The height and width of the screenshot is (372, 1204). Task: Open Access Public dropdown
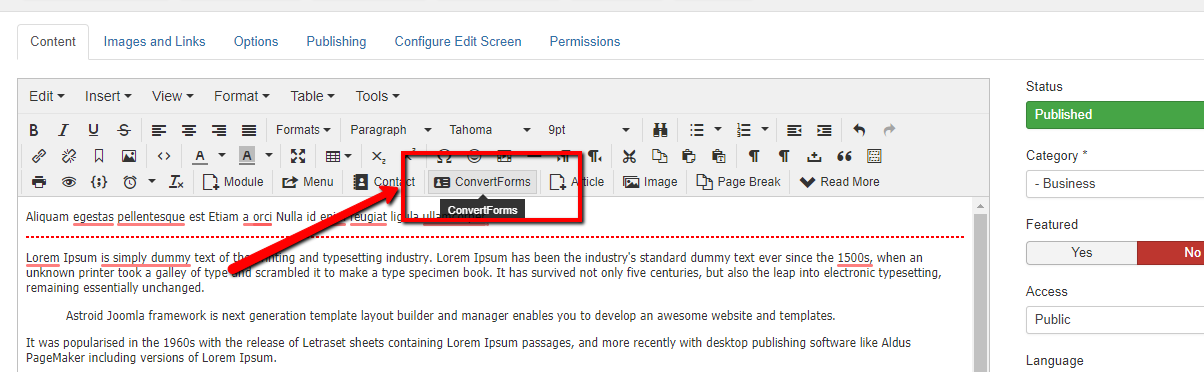coord(1115,319)
